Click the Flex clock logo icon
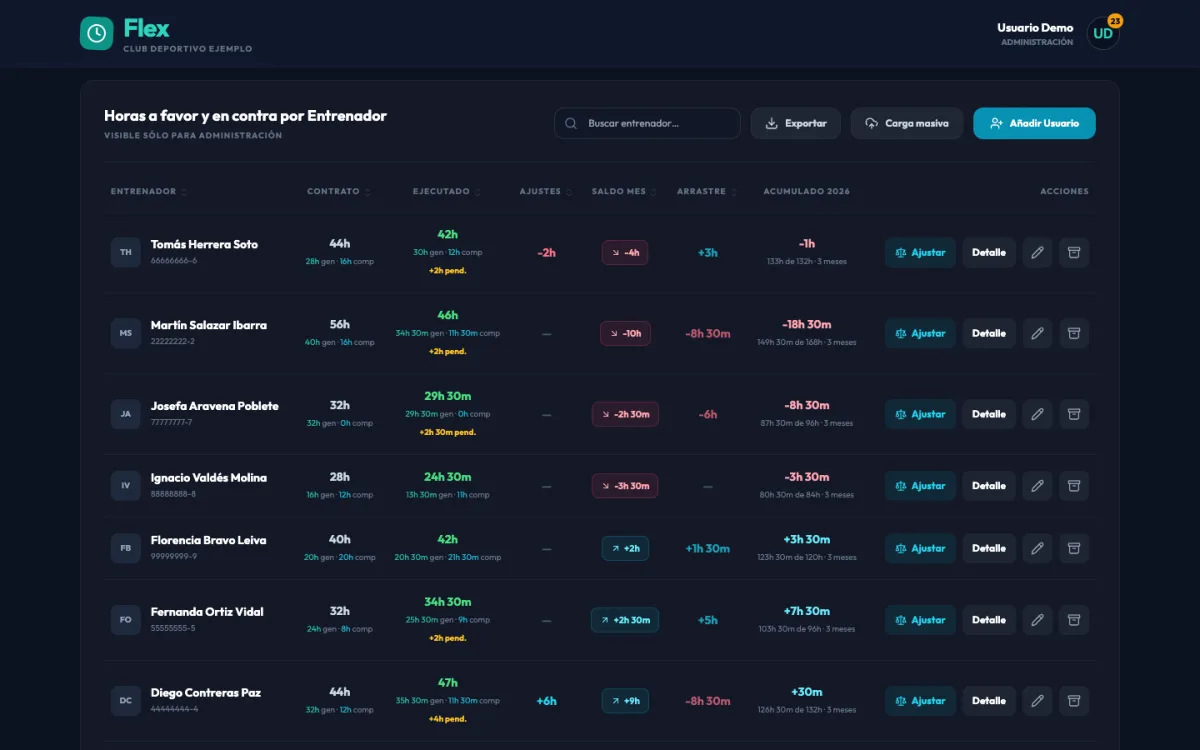The image size is (1200, 750). click(97, 33)
